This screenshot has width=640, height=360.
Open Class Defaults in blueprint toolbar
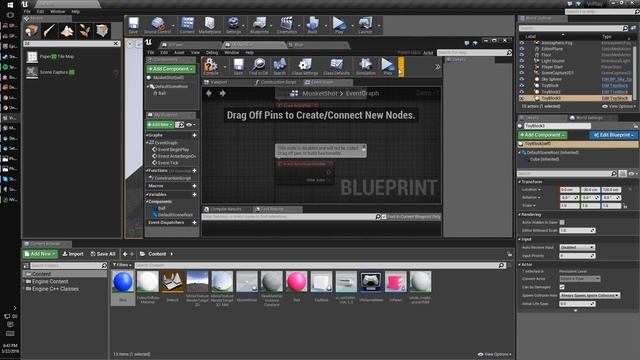[x=336, y=67]
